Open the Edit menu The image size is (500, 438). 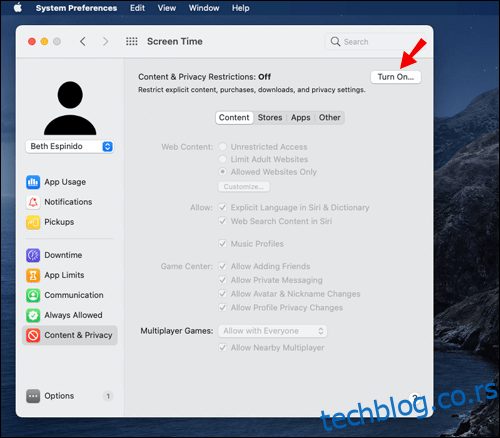pos(137,8)
